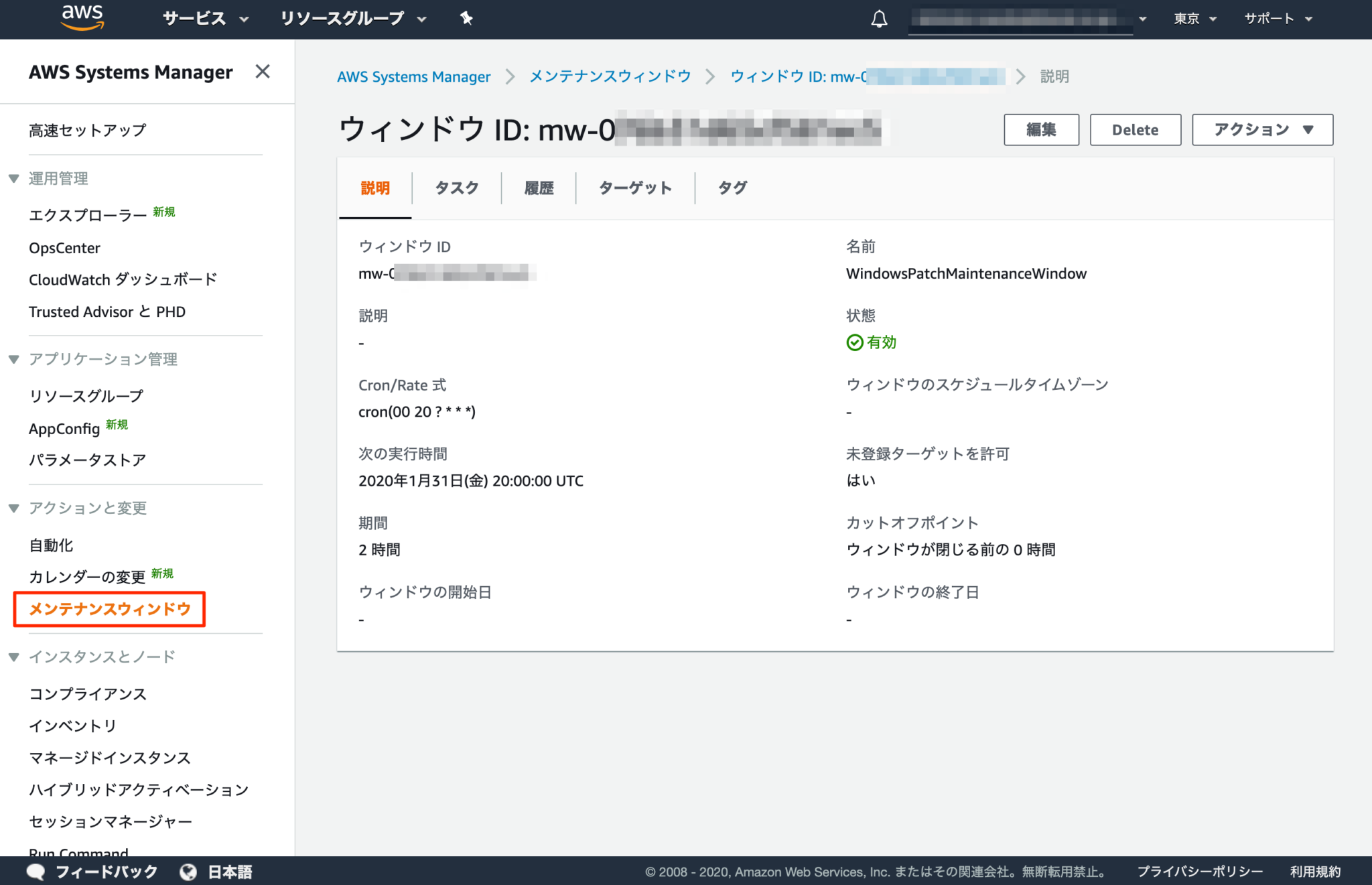Click the 編集 button
The image size is (1372, 885).
tap(1041, 129)
